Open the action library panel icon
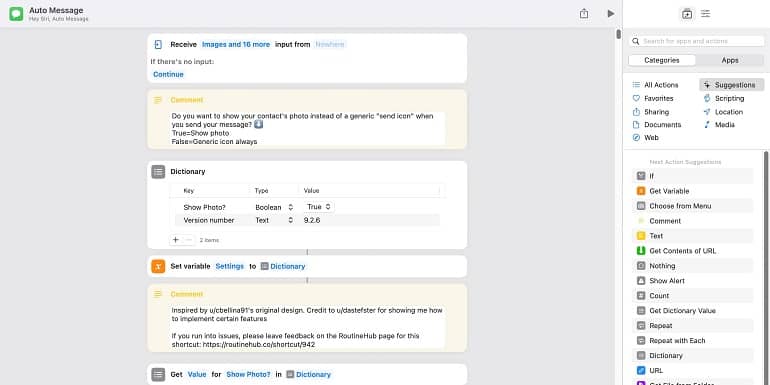Screen dimensions: 770x385 [x=687, y=14]
